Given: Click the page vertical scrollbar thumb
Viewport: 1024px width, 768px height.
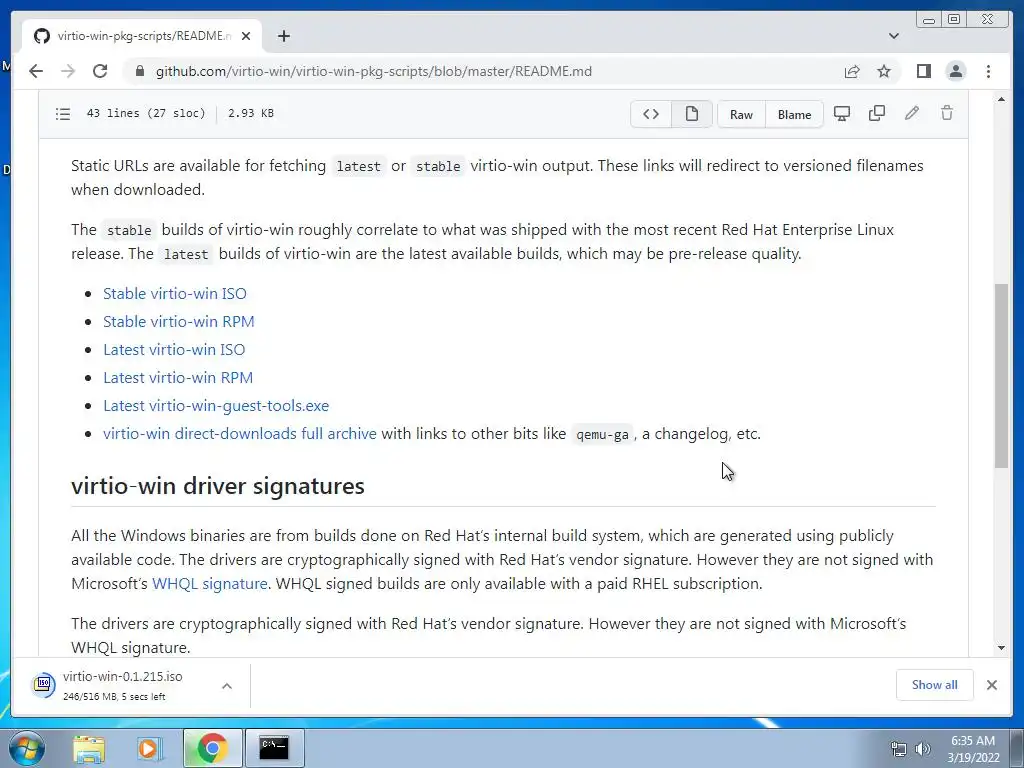Looking at the screenshot, I should (x=1001, y=376).
